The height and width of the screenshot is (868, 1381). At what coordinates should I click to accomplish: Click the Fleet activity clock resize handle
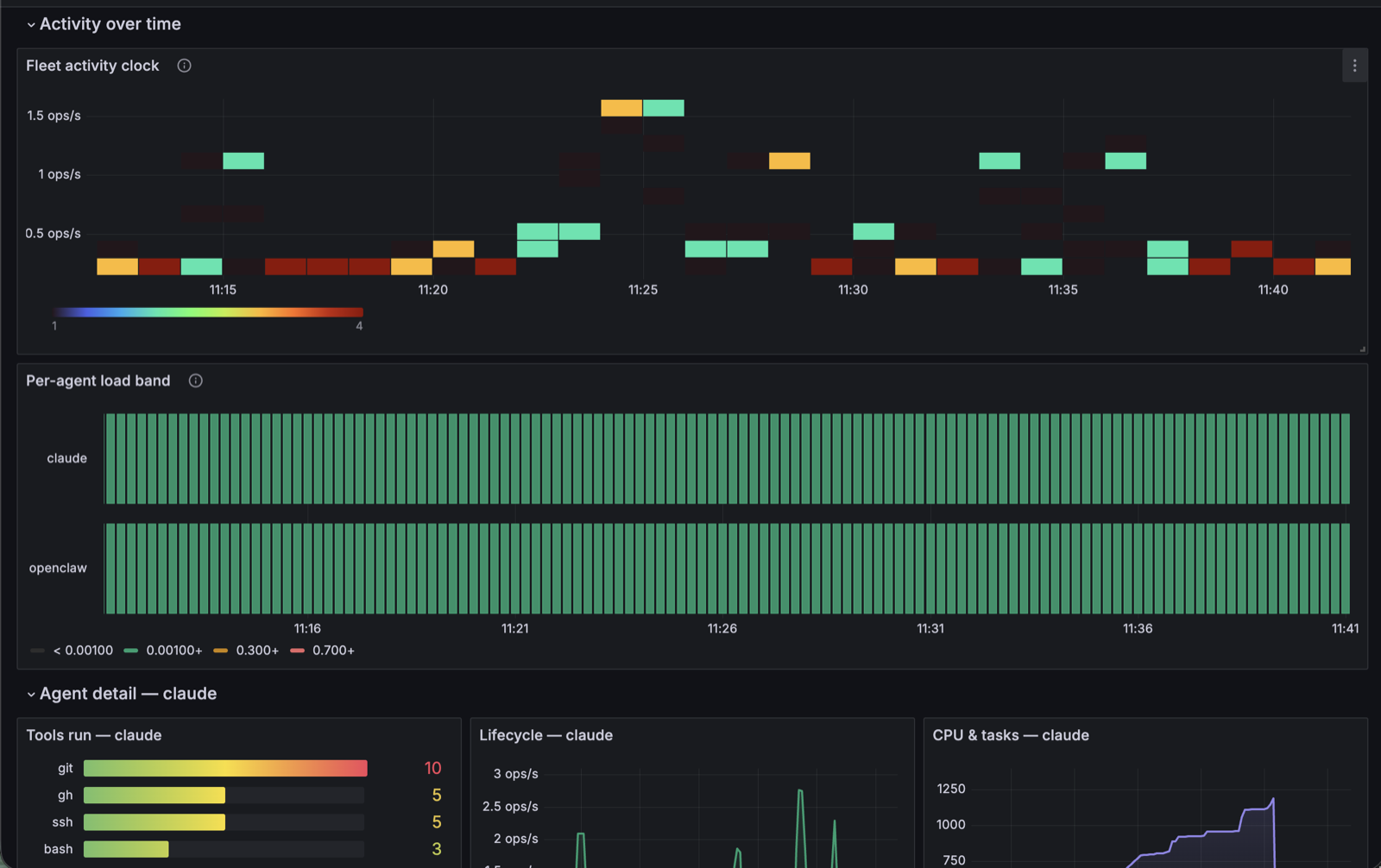1363,349
